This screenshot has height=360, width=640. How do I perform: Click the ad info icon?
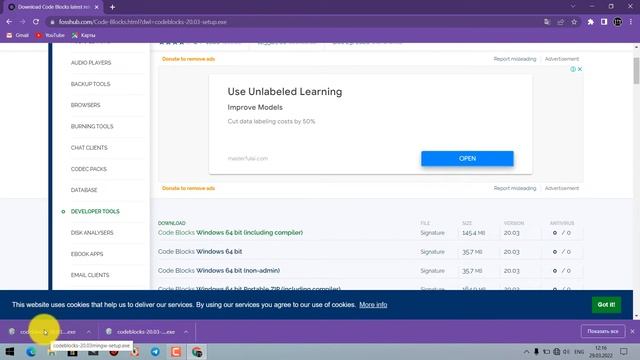(573, 69)
